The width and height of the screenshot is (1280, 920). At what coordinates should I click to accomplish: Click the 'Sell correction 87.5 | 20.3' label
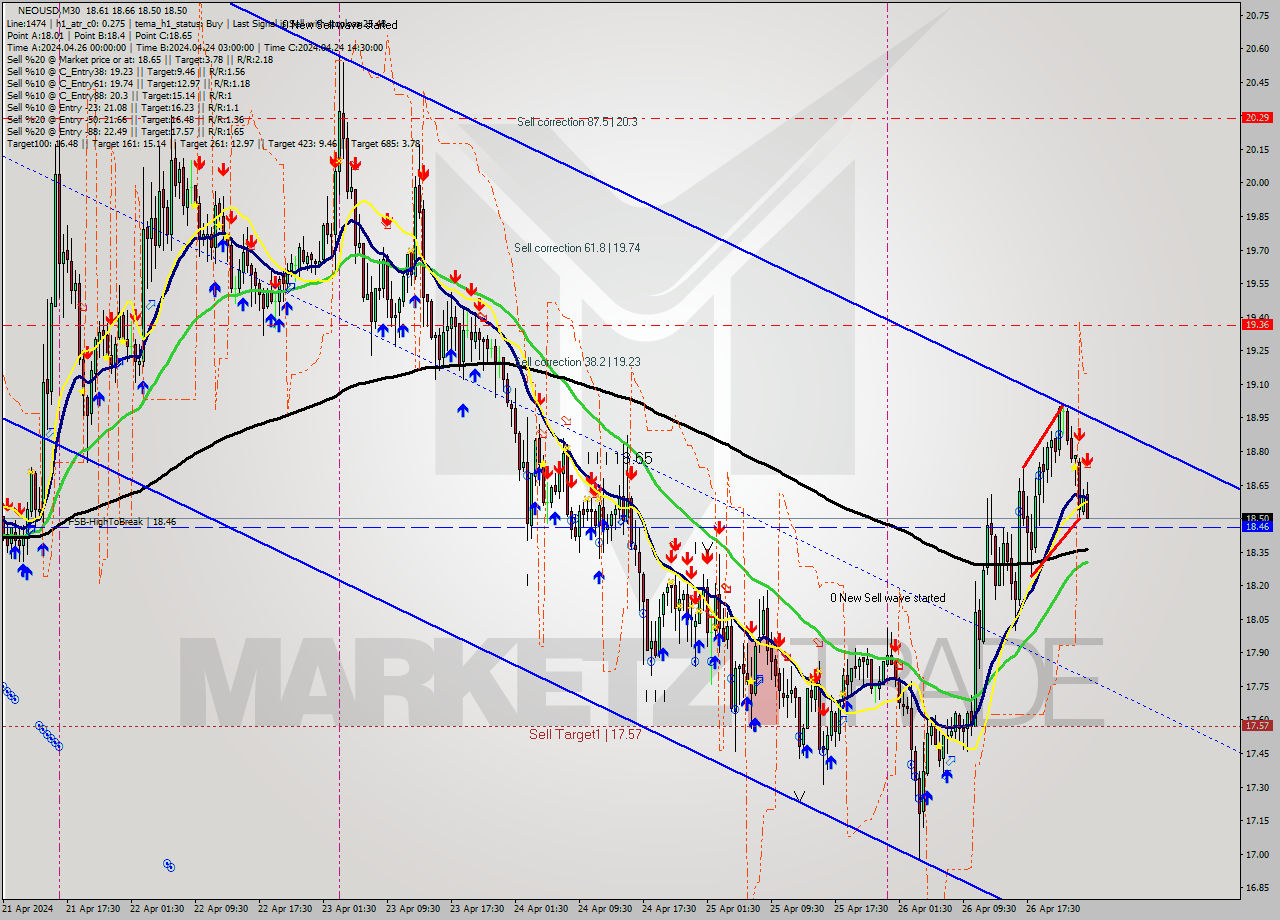click(577, 122)
